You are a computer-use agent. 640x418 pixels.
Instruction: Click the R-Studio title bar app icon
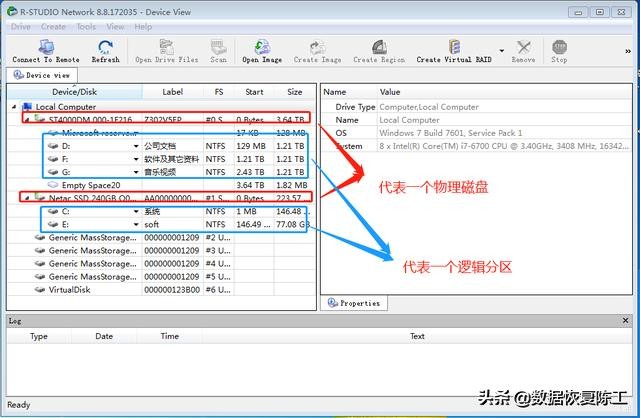pyautogui.click(x=12, y=12)
